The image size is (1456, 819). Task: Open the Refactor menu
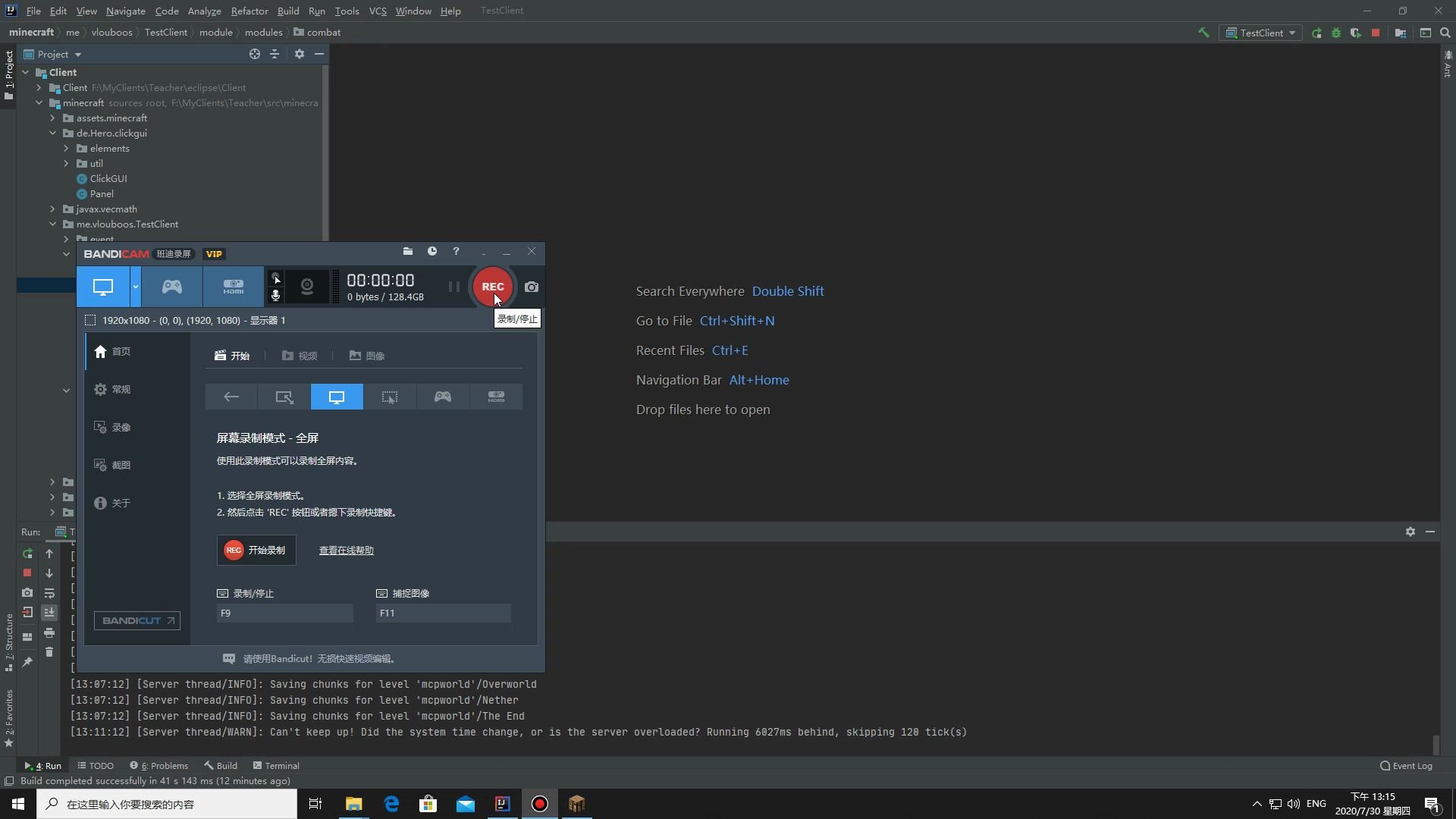point(249,11)
